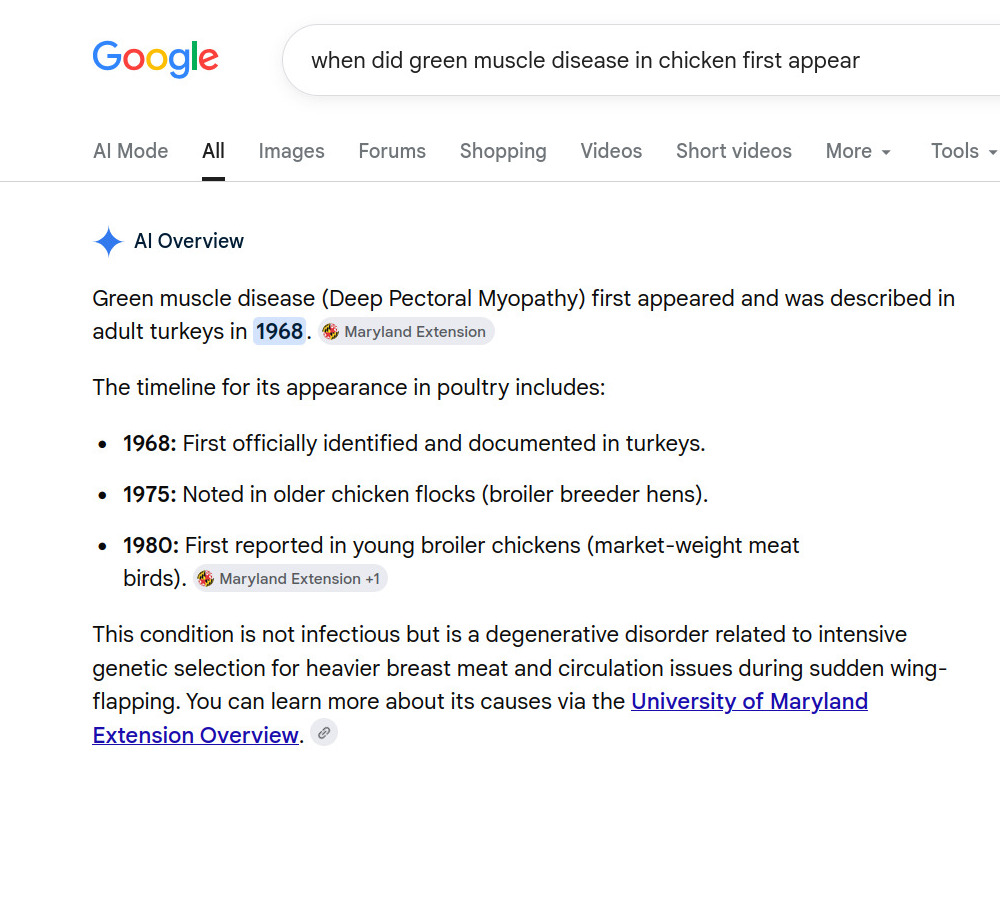Expand the More dropdown menu
This screenshot has height=900, width=1000.
pyautogui.click(x=858, y=151)
